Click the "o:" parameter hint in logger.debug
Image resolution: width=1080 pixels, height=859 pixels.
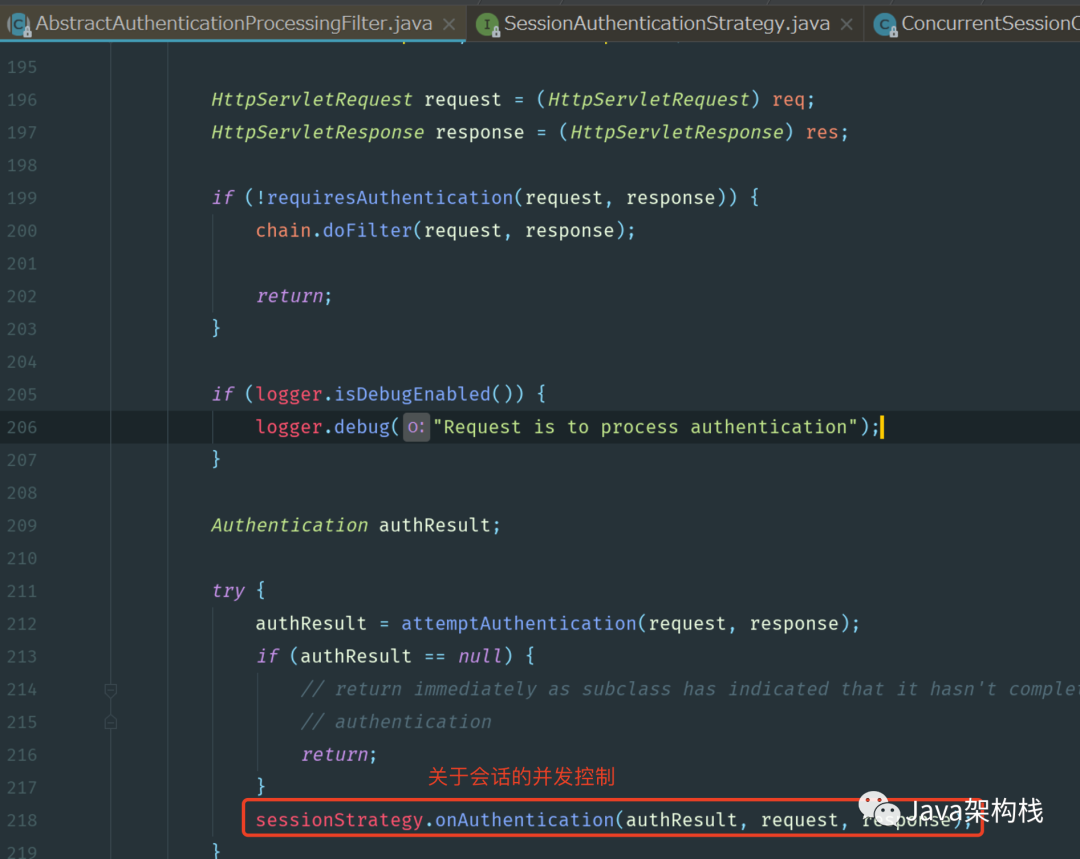click(x=416, y=427)
